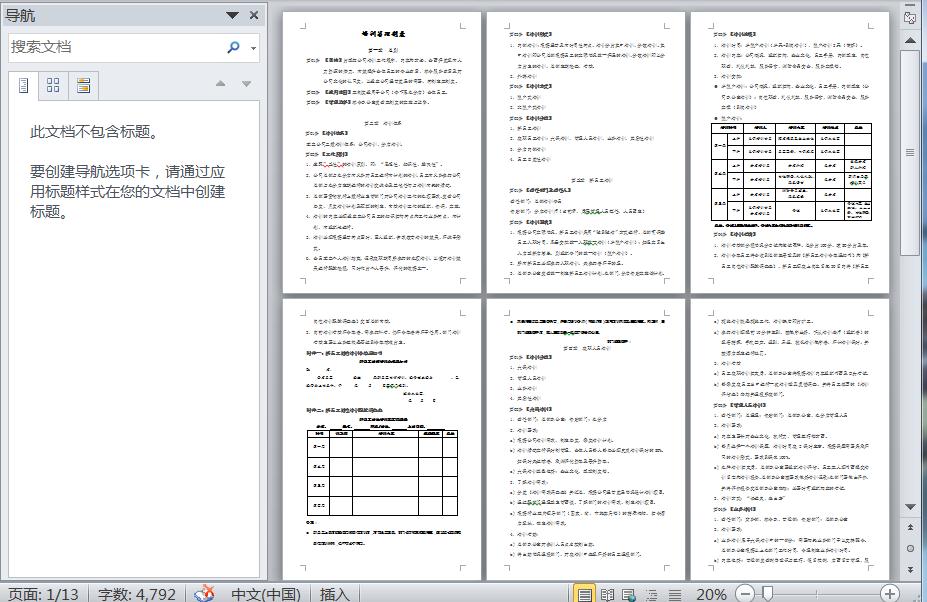Viewport: 927px width, 602px height.
Task: Click the 页面: 1/13 page indicator
Action: click(x=42, y=593)
